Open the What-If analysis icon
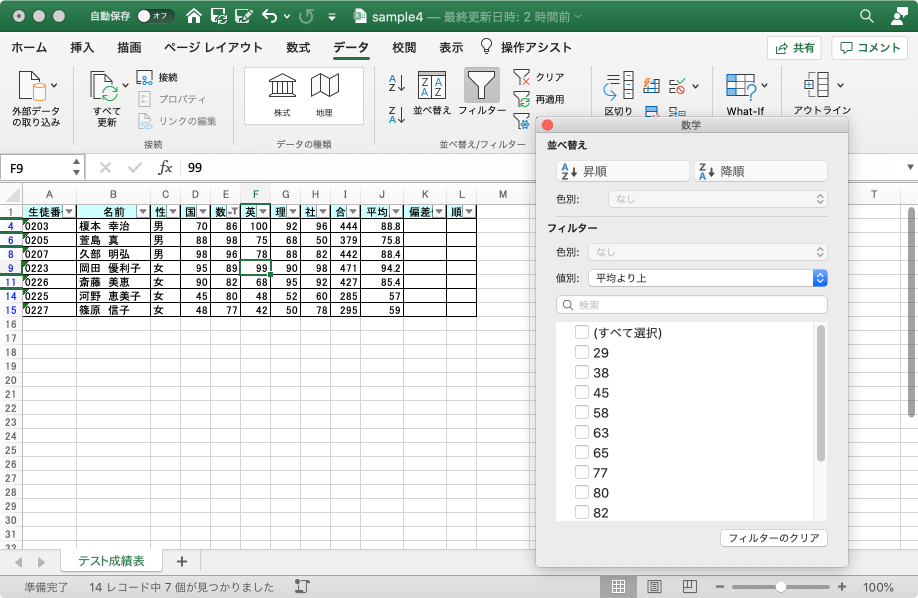Viewport: 918px width, 598px height. click(741, 86)
